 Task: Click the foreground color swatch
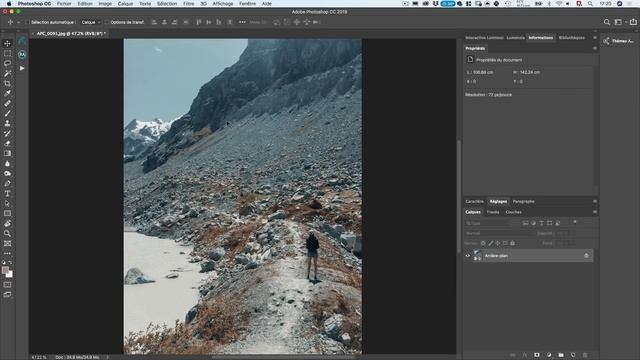pos(5,270)
